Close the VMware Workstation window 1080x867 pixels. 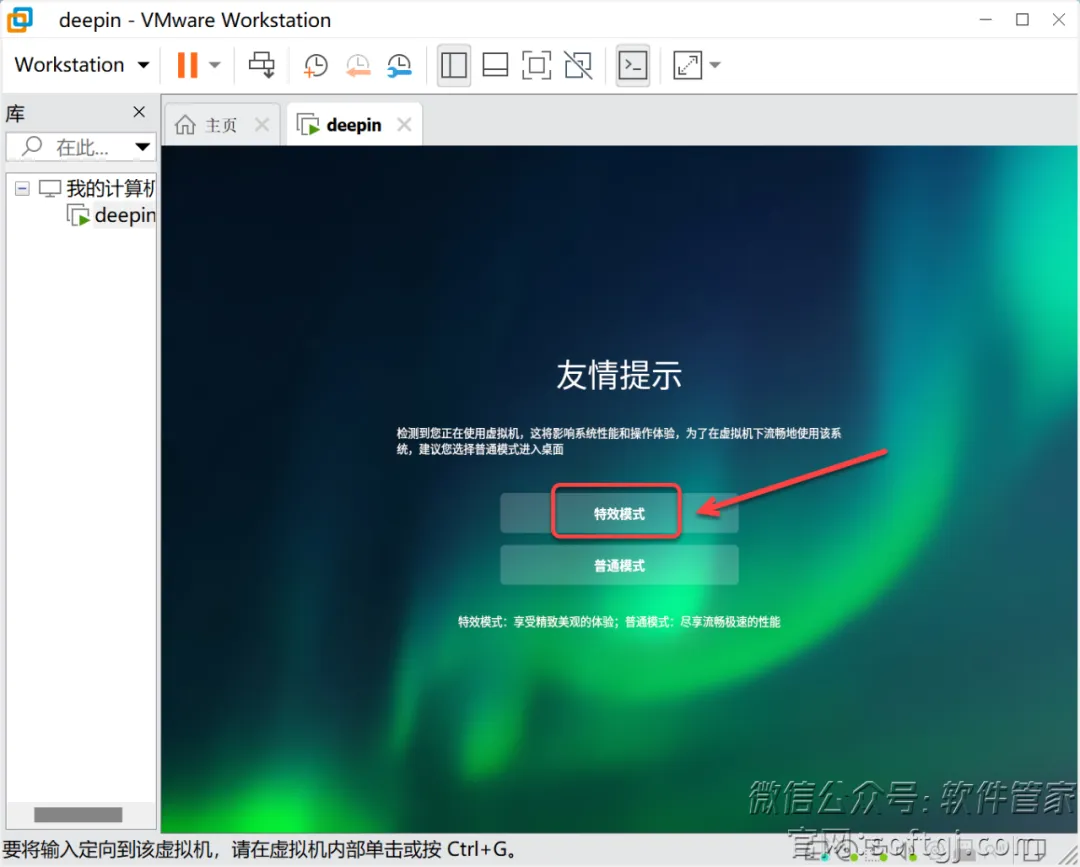click(x=1059, y=20)
